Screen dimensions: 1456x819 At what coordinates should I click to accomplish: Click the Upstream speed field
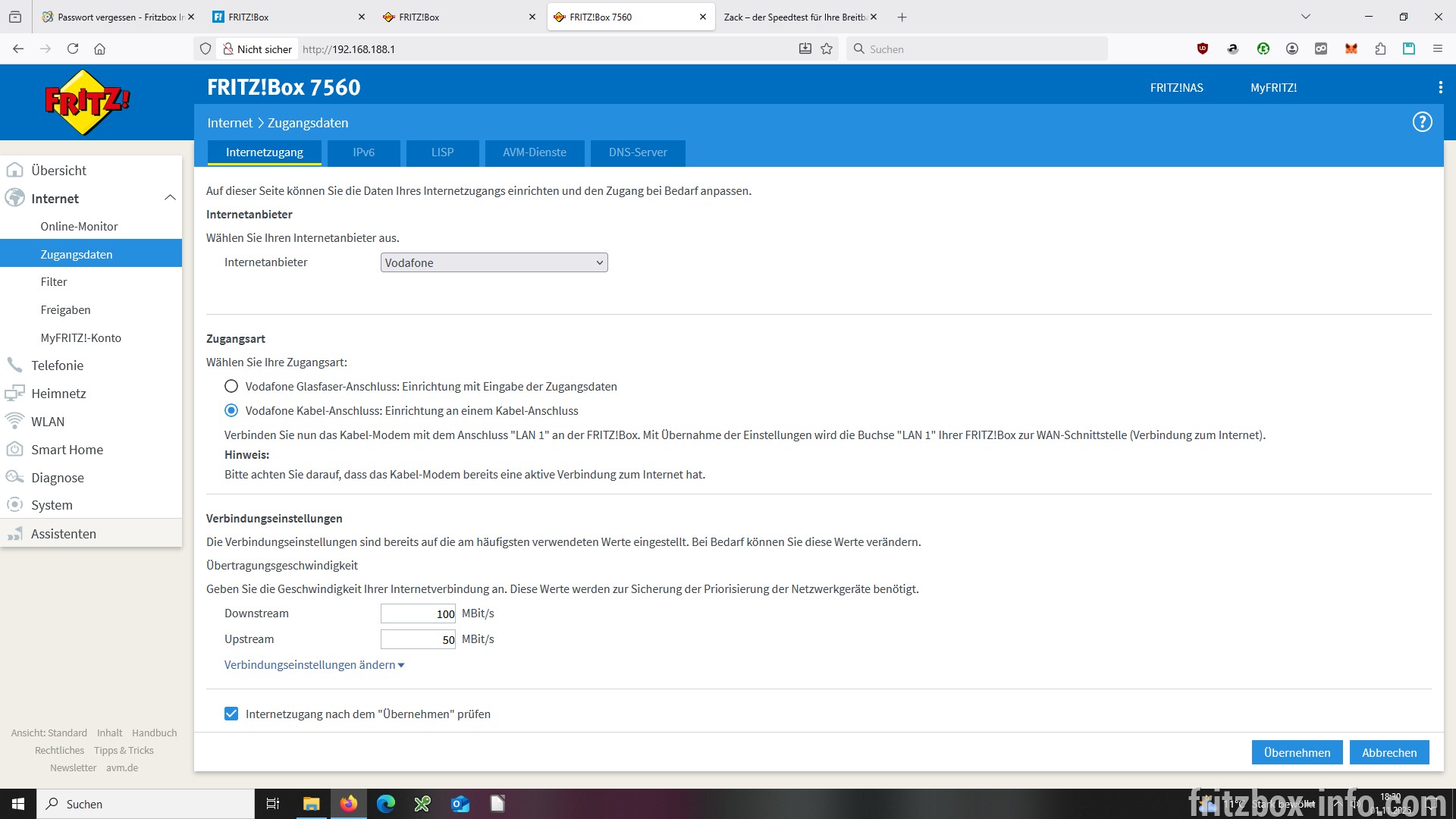pos(418,640)
